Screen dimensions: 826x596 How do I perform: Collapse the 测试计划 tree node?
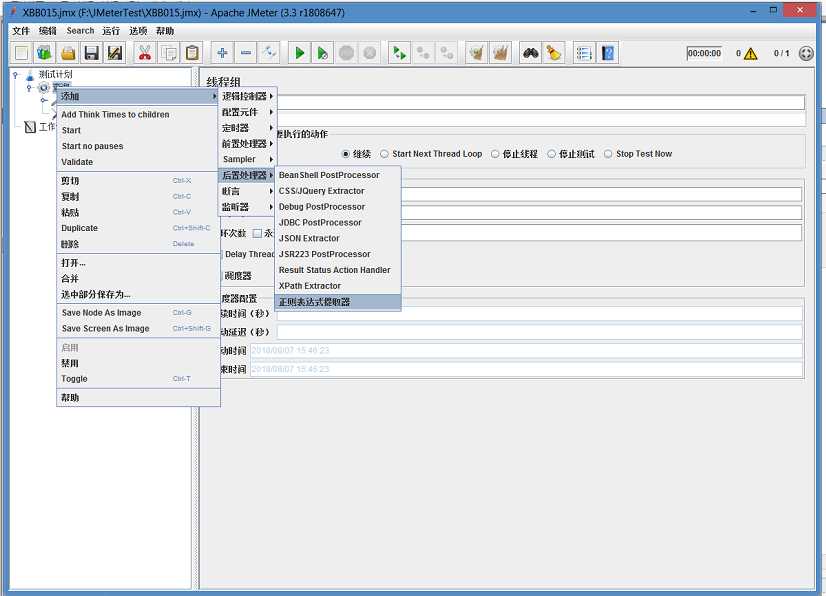tap(15, 75)
